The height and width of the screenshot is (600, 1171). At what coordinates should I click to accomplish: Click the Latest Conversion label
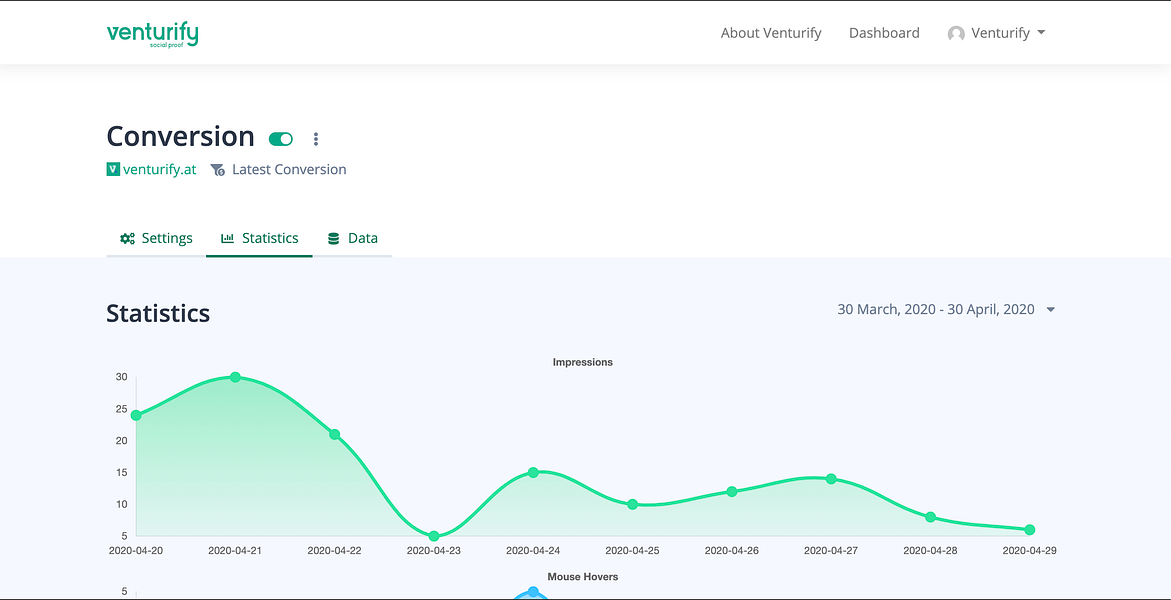pos(289,170)
